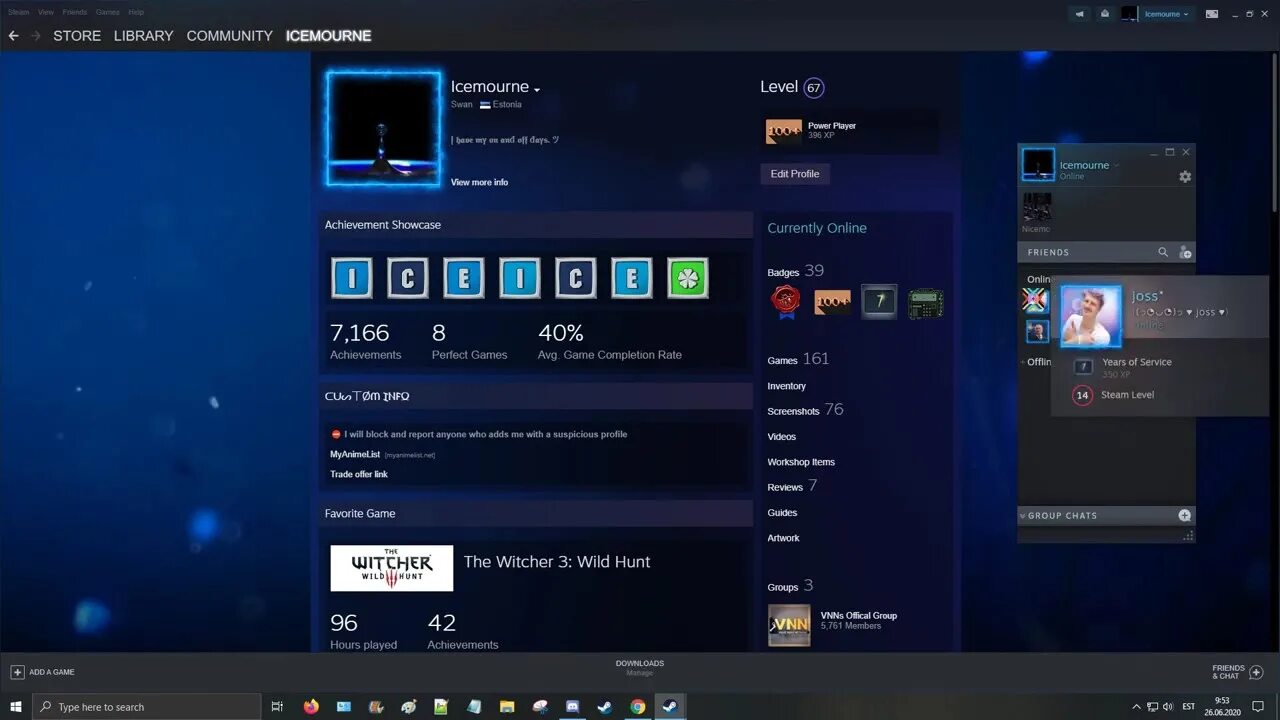Open The Witcher 3: Wild Hunt title
Screen dimensions: 1280x720
click(557, 562)
